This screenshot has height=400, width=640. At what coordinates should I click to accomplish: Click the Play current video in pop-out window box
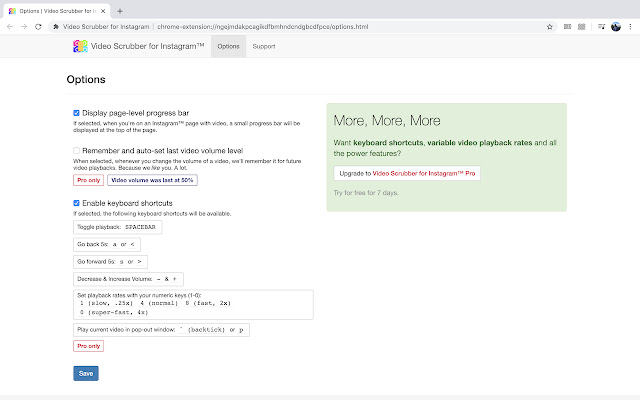[161, 330]
